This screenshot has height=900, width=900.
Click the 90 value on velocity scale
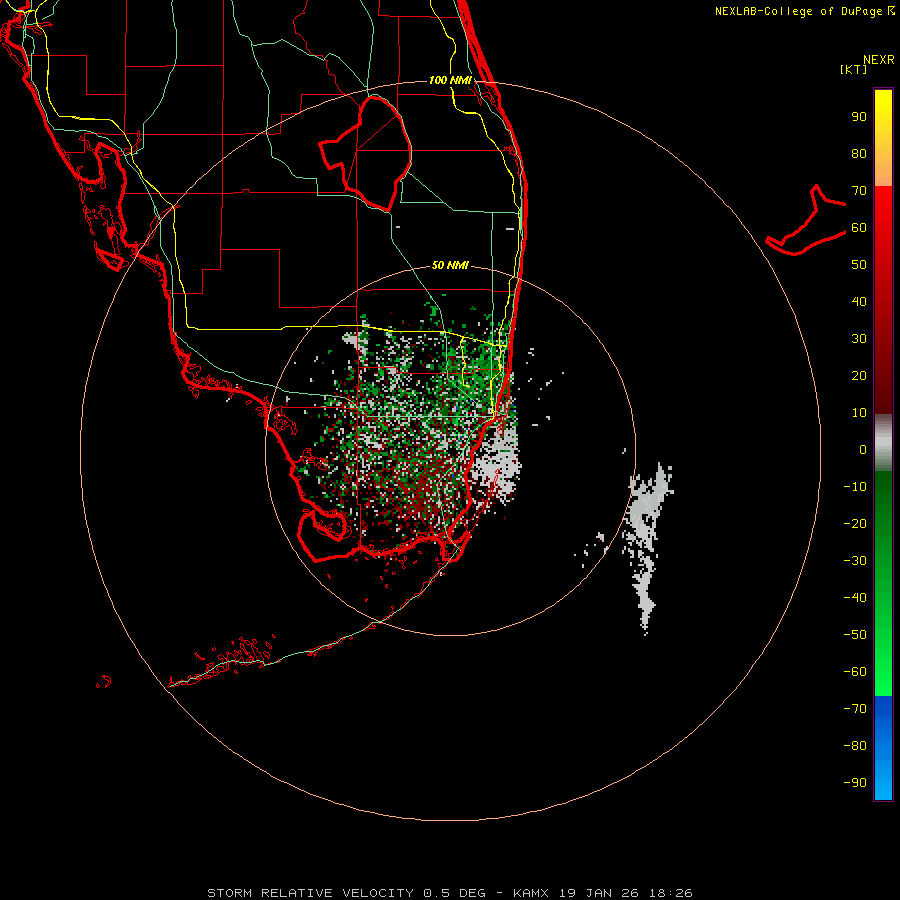(x=859, y=117)
